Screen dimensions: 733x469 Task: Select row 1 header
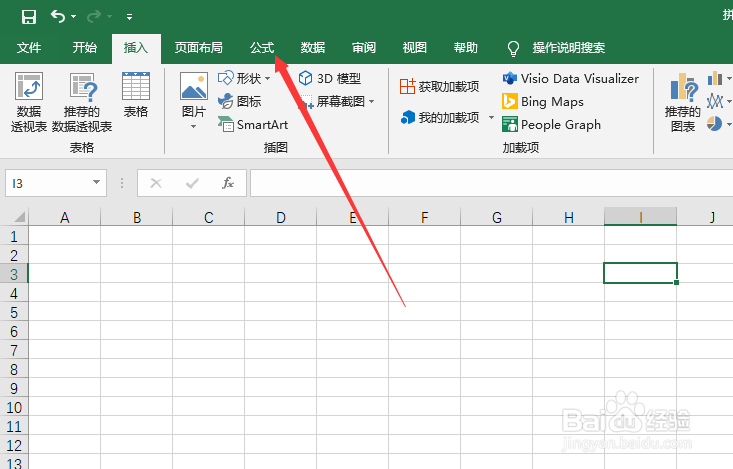click(14, 236)
